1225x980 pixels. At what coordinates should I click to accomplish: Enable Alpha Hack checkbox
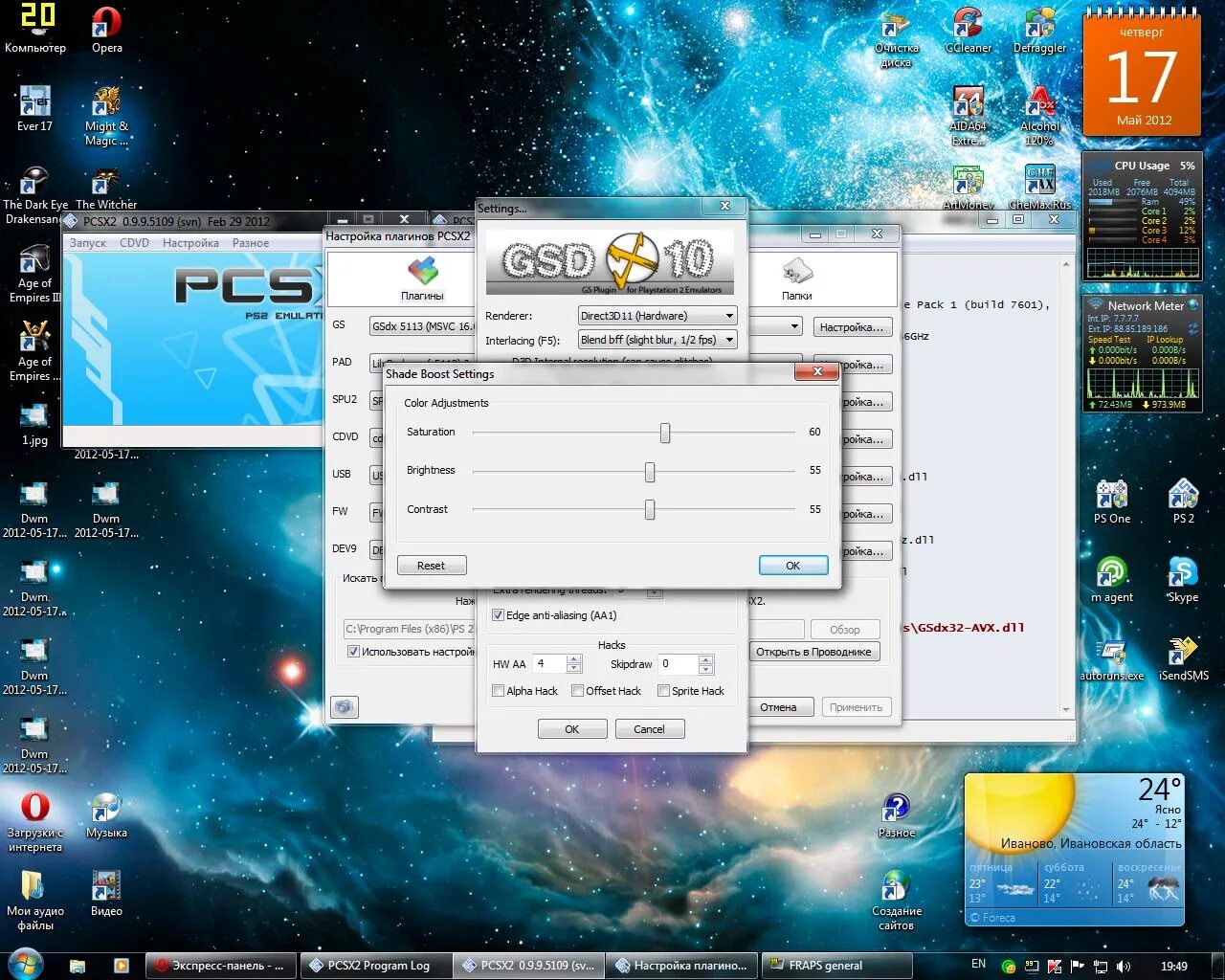[498, 691]
